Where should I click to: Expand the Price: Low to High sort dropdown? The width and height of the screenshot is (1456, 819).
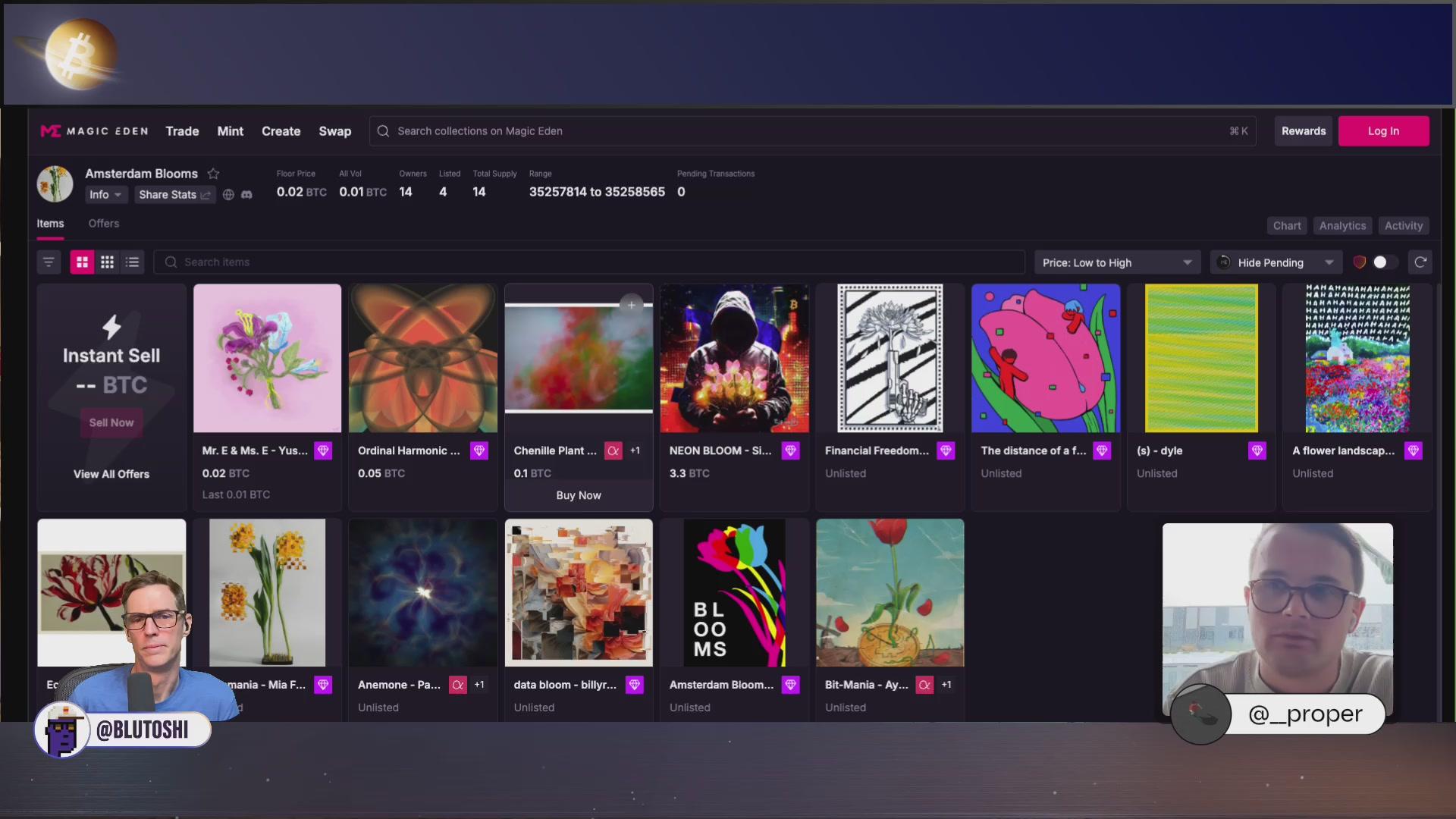coord(1117,263)
